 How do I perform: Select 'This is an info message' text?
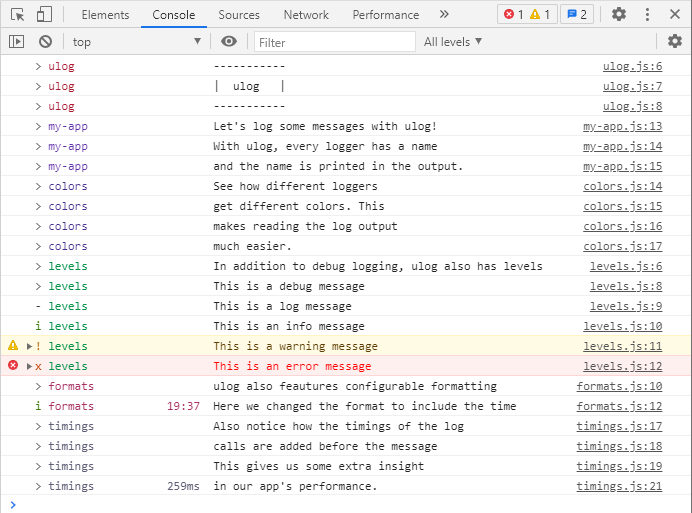289,326
